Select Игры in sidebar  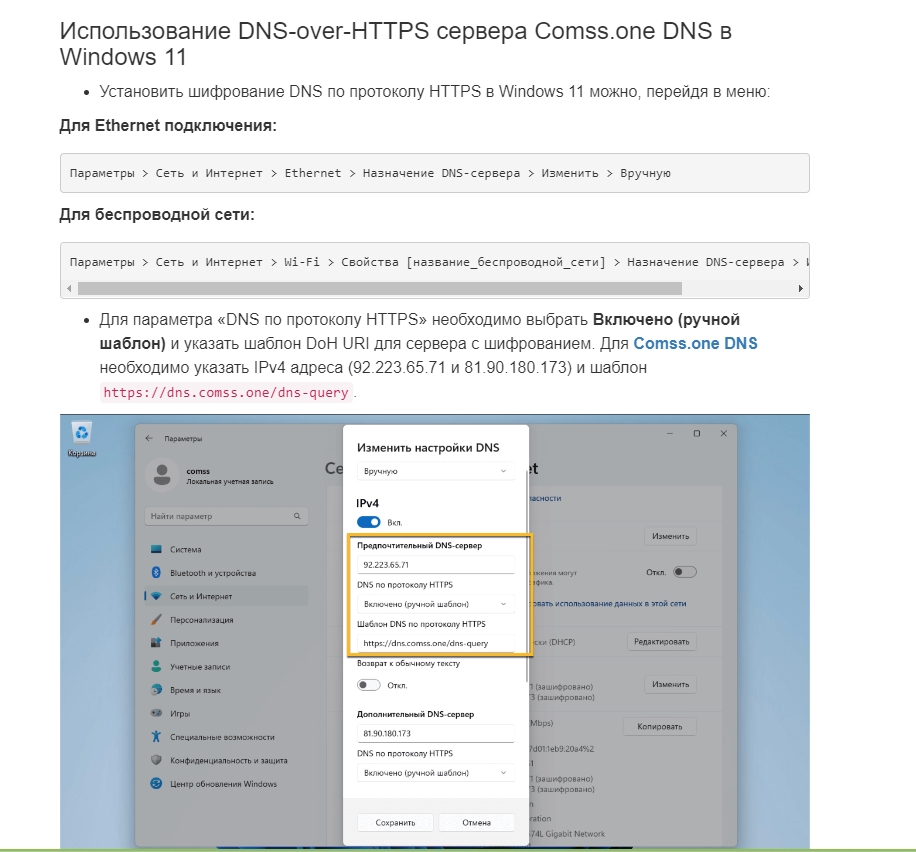point(226,713)
